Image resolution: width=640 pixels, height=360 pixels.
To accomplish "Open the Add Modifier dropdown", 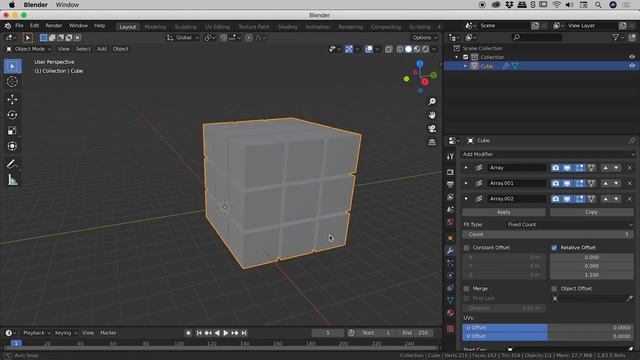I will click(x=548, y=154).
